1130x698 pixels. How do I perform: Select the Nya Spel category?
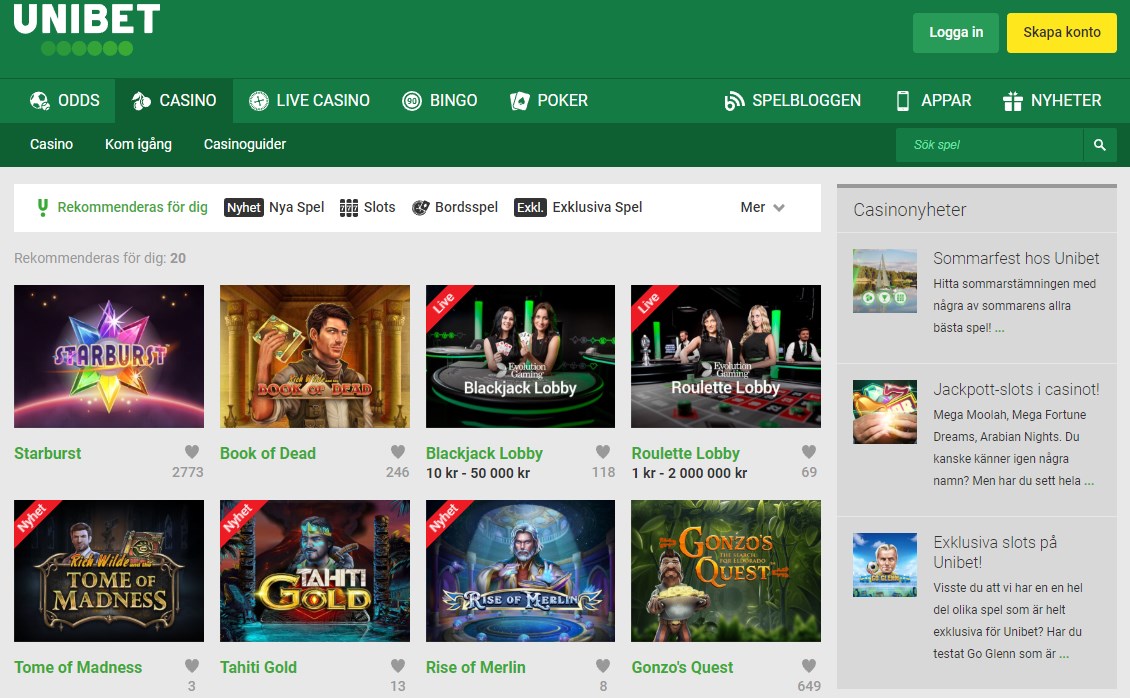coord(296,207)
